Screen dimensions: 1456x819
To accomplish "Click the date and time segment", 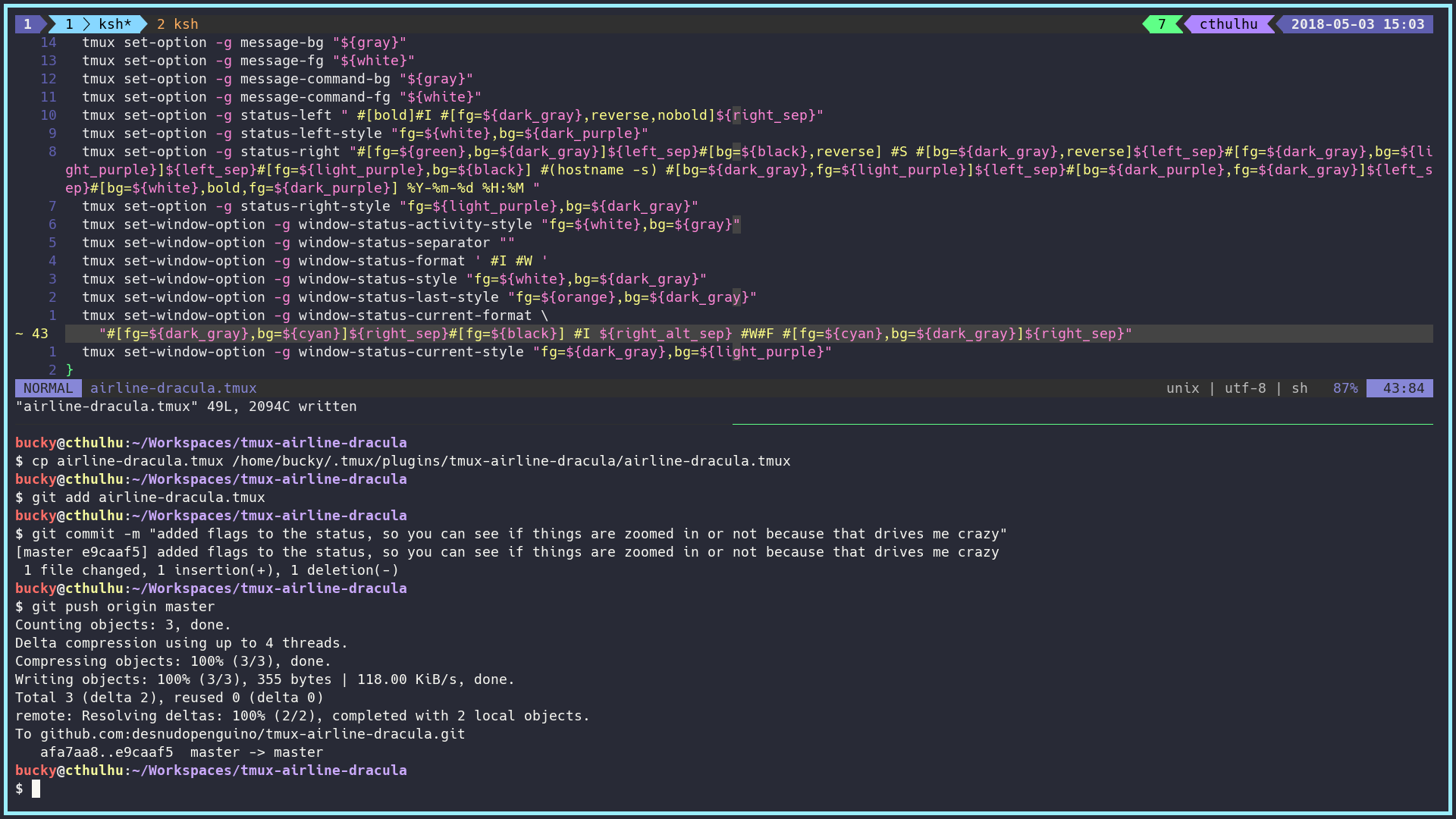I will [1357, 24].
